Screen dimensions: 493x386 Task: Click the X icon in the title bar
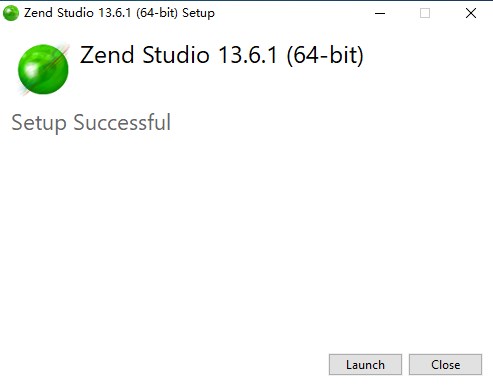tap(471, 13)
